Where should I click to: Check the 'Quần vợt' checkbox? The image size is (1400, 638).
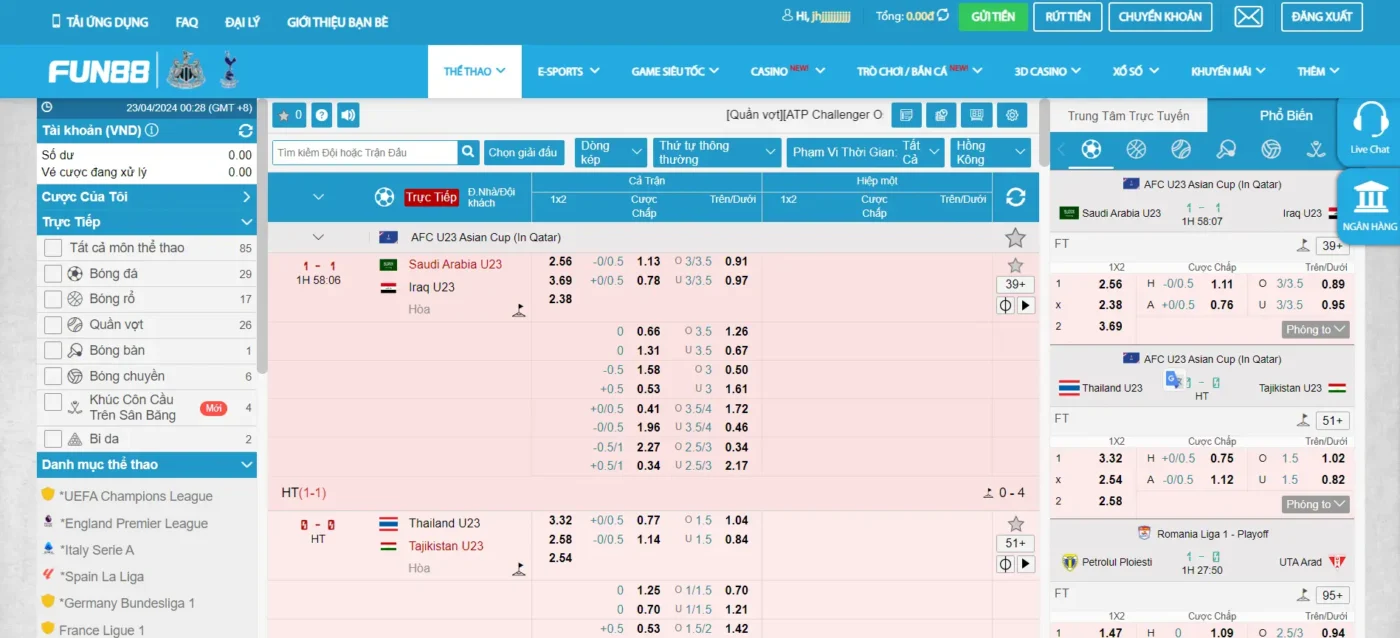pyautogui.click(x=53, y=325)
